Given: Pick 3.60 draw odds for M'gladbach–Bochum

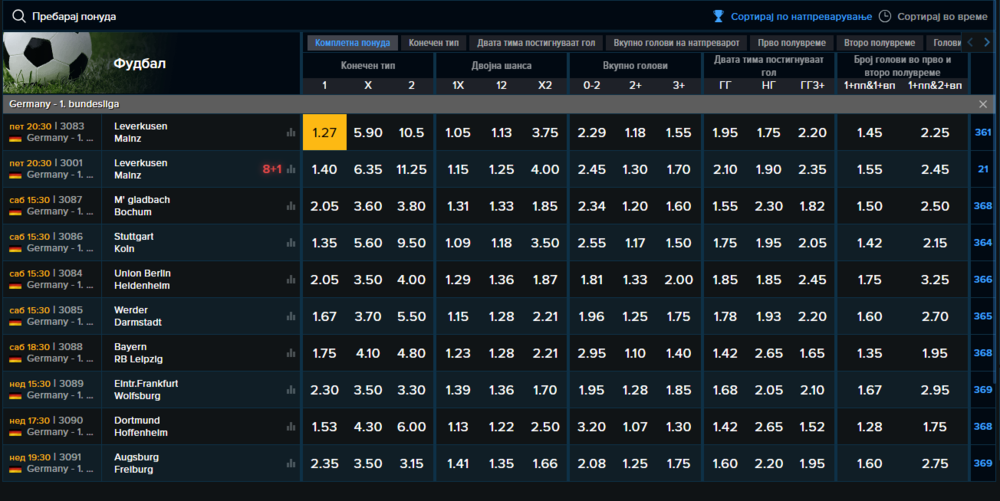Looking at the screenshot, I should (x=368, y=206).
